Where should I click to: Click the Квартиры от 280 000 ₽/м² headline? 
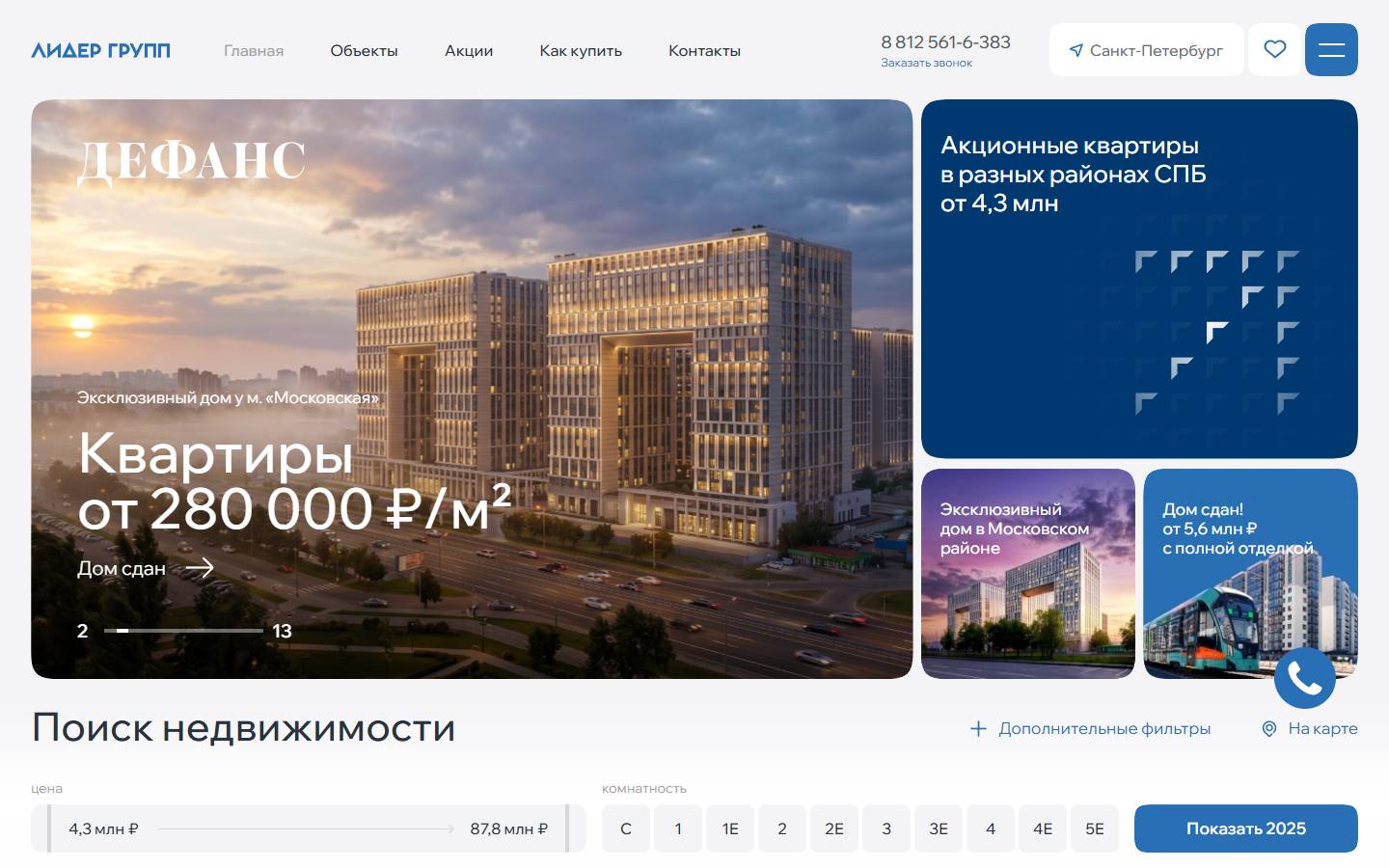click(294, 480)
